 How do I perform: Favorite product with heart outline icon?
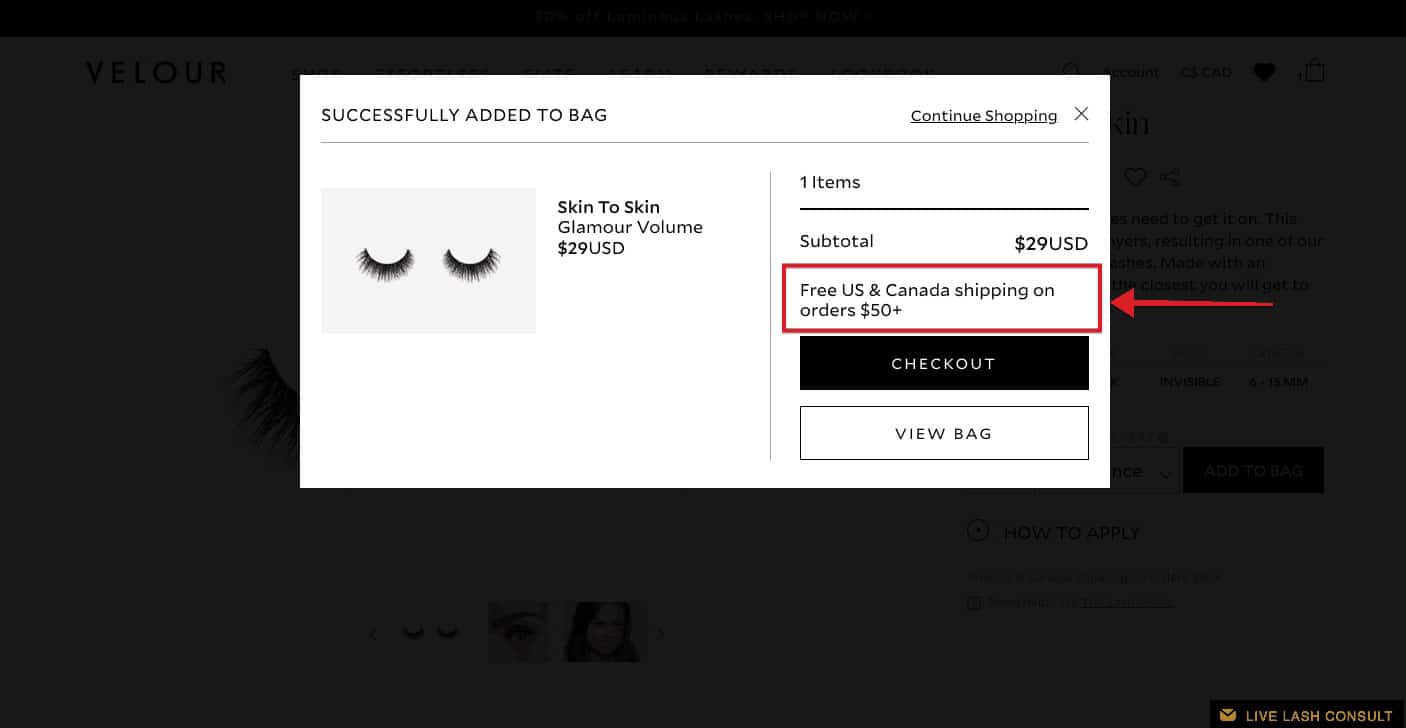[1135, 177]
